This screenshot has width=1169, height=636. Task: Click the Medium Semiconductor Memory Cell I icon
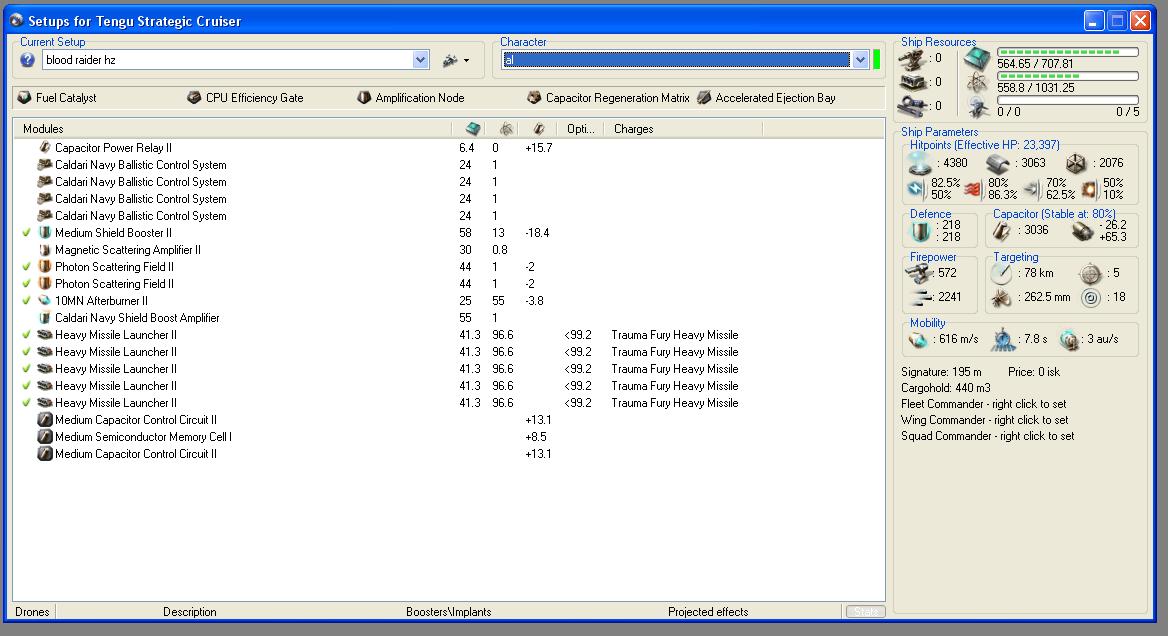pyautogui.click(x=45, y=437)
